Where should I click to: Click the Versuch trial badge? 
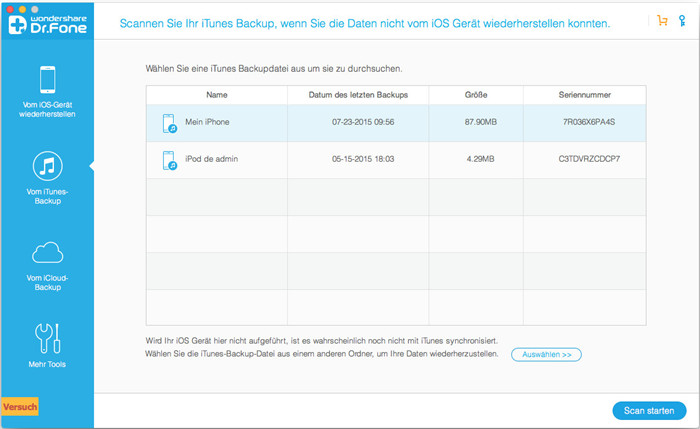(x=20, y=407)
